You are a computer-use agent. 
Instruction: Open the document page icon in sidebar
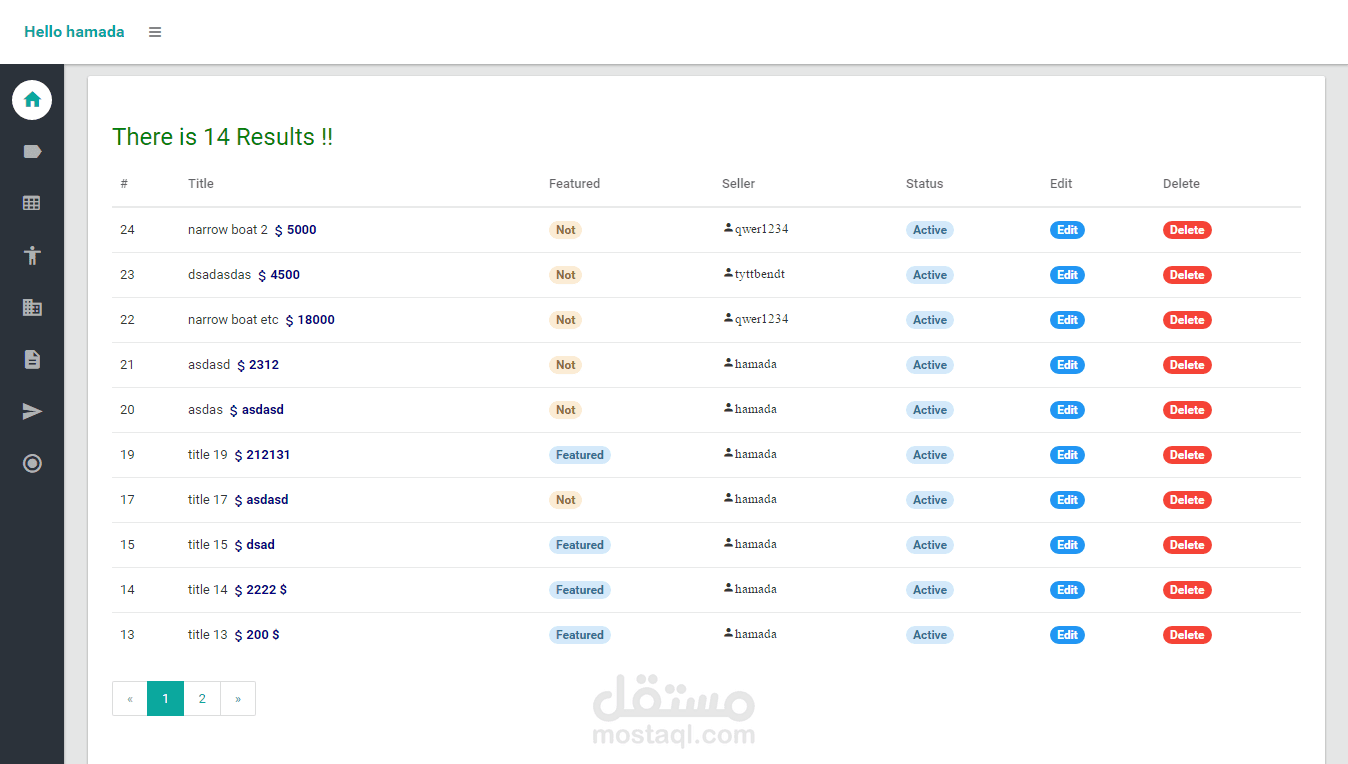tap(32, 359)
